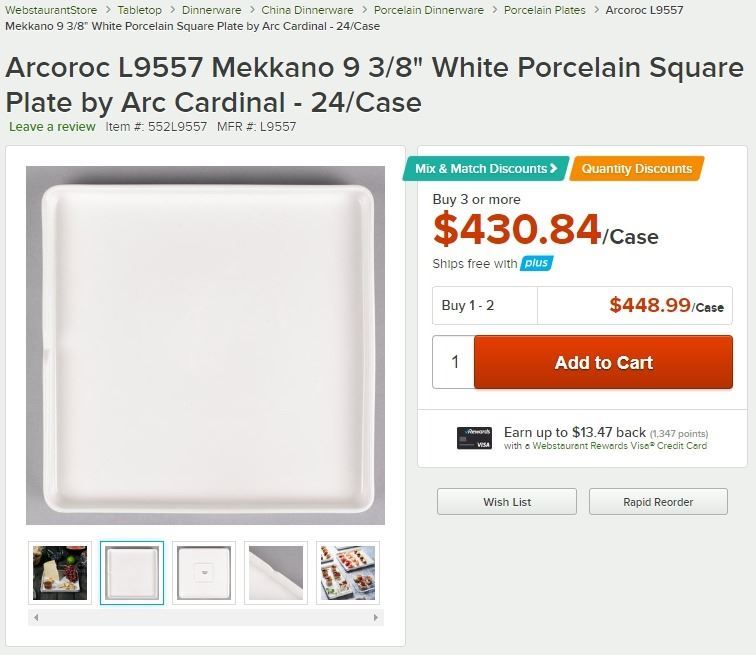
Task: Click the Rewards Visa credit card icon
Action: [474, 438]
